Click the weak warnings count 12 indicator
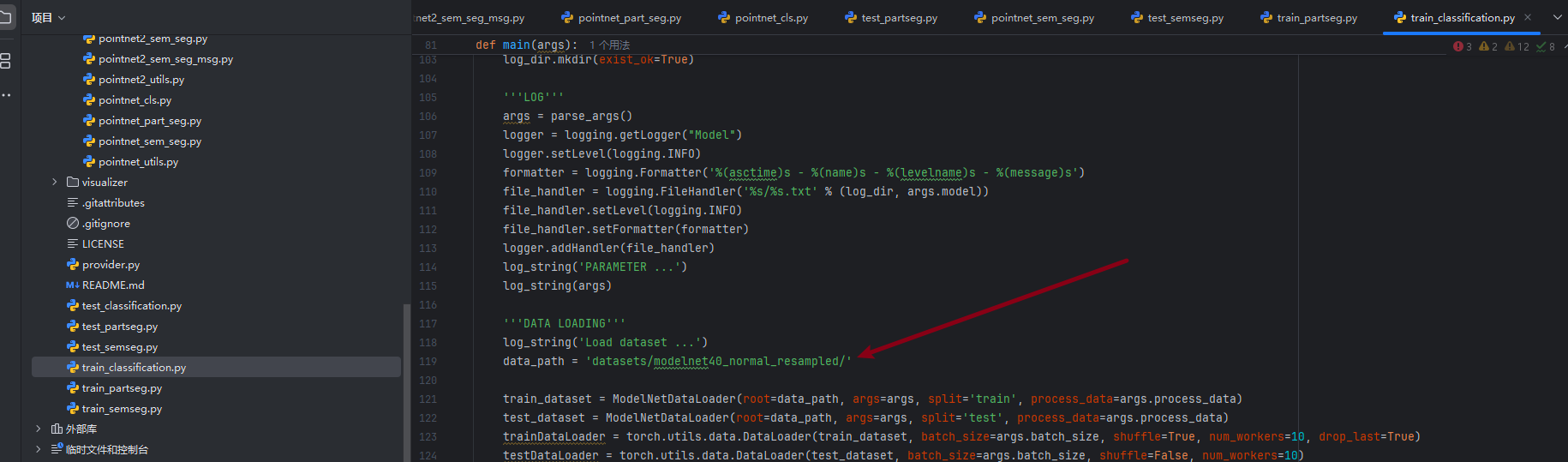 tap(1517, 46)
